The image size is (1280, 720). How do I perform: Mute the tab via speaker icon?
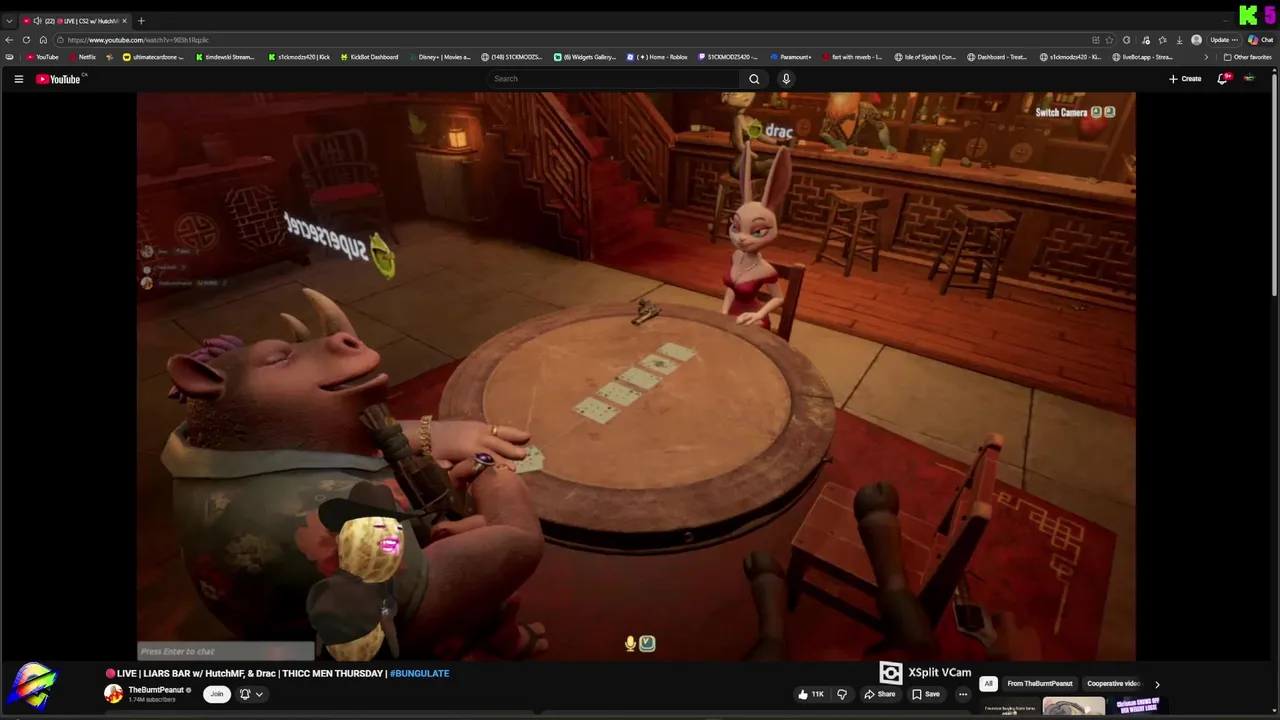37,21
